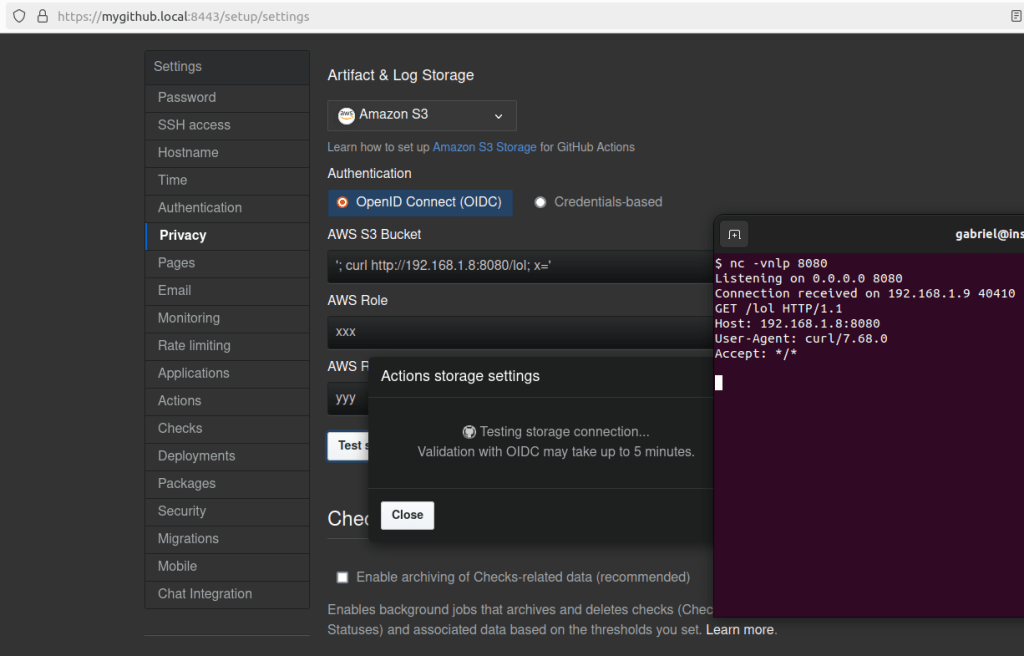Open the Authentication settings section
The height and width of the screenshot is (656, 1024).
coord(227,208)
